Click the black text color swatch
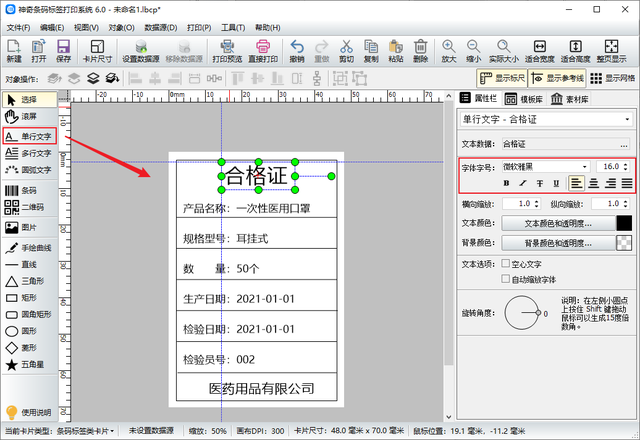The height and width of the screenshot is (440, 640). (x=624, y=223)
